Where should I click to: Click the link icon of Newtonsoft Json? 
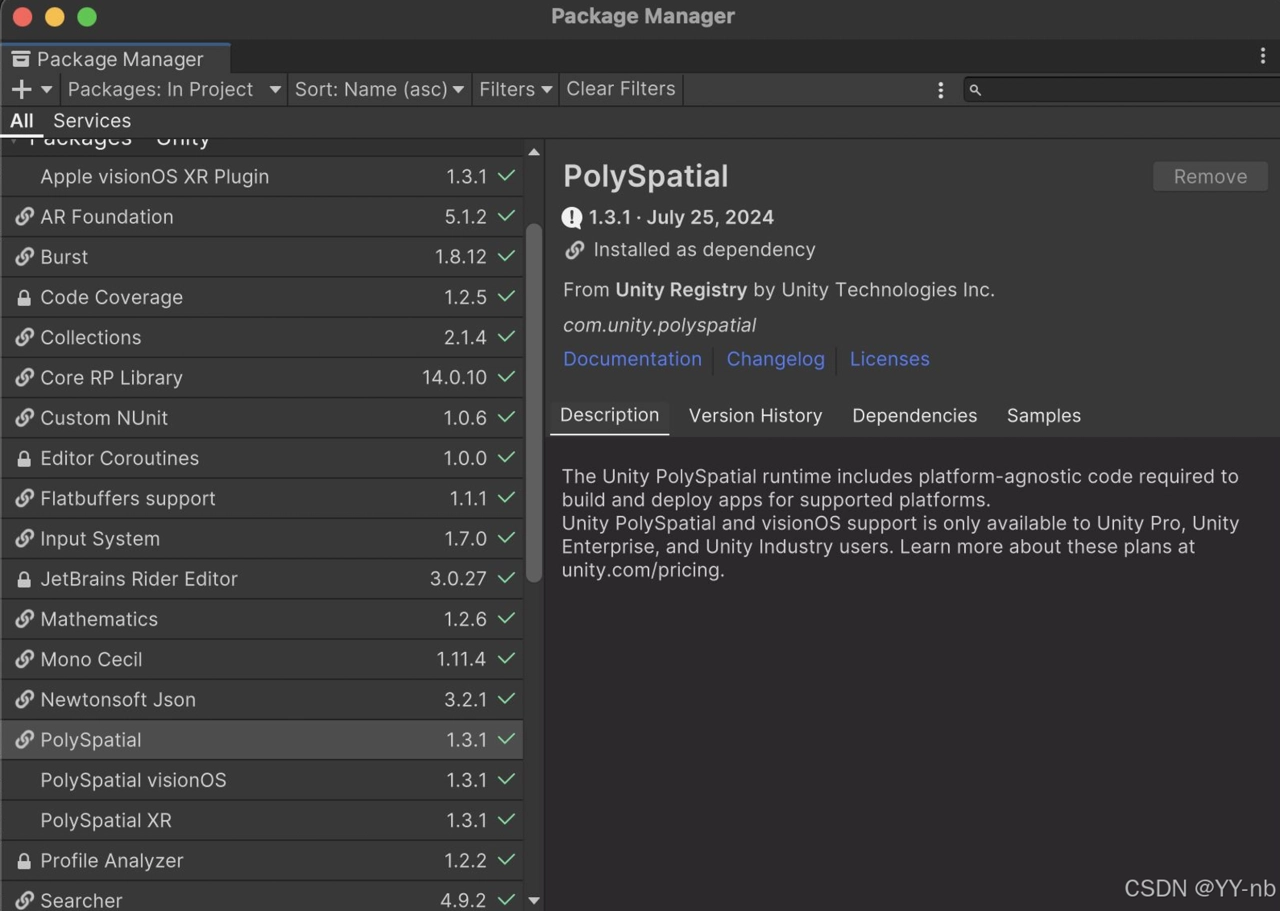click(x=24, y=700)
